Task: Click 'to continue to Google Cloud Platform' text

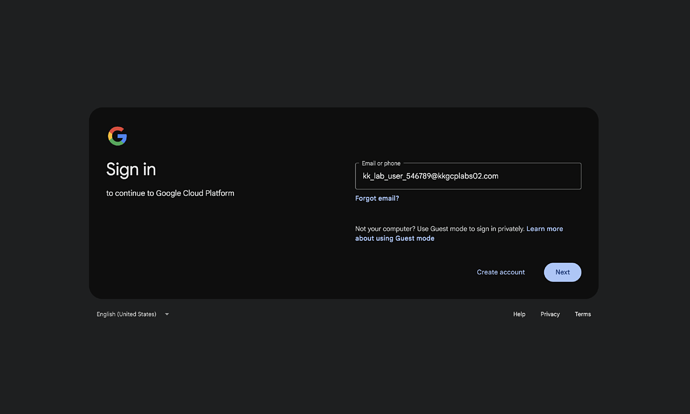Action: click(170, 193)
